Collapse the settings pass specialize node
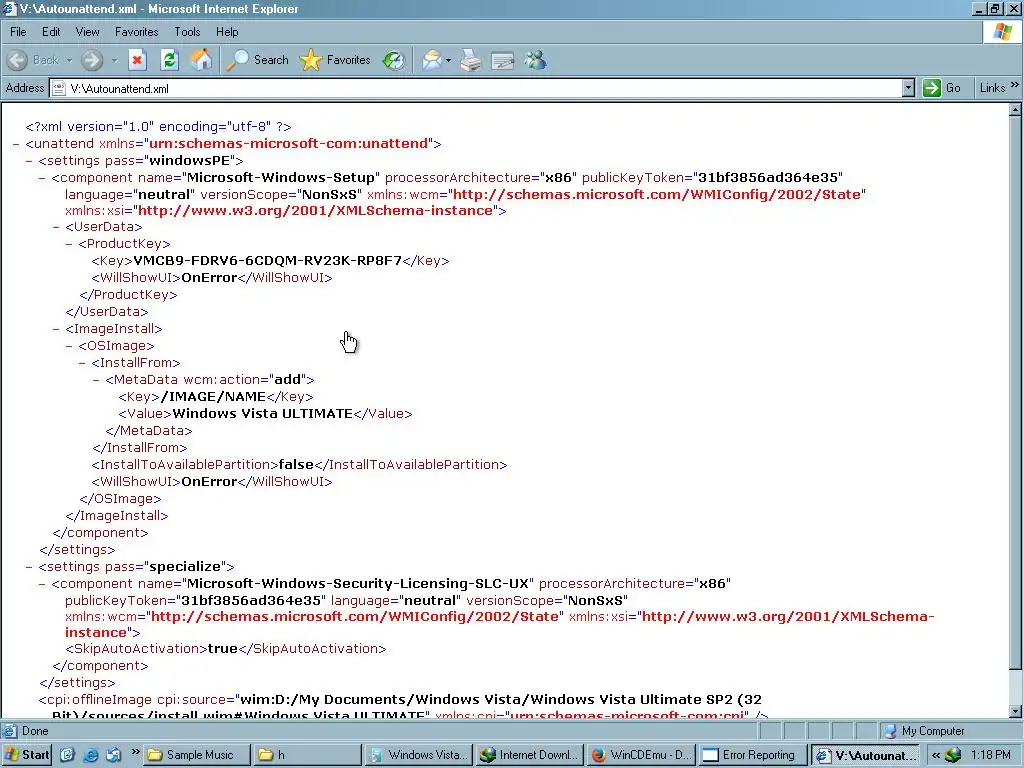 coord(29,567)
